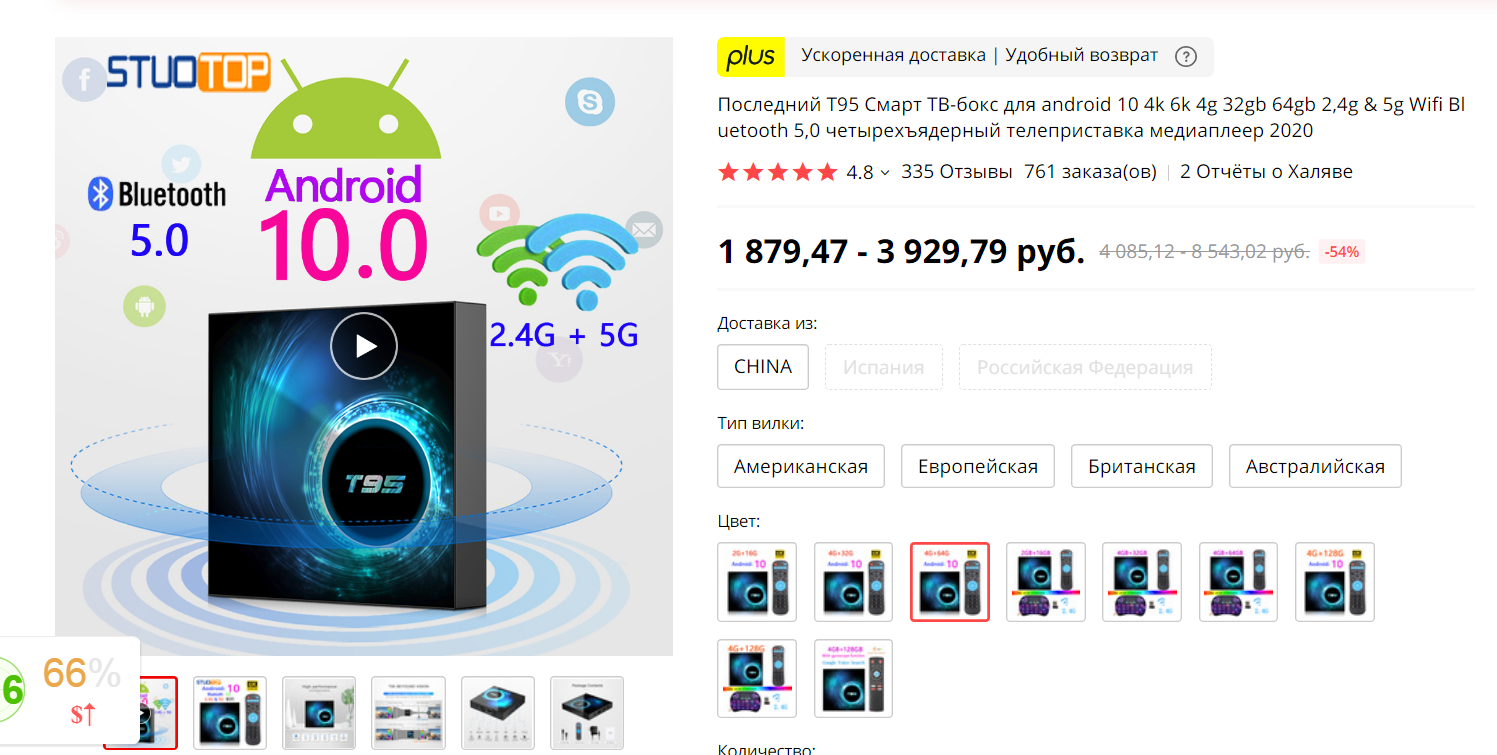This screenshot has height=755, width=1497.
Task: Select the 4G+32G color variant thumbnail
Action: point(853,582)
